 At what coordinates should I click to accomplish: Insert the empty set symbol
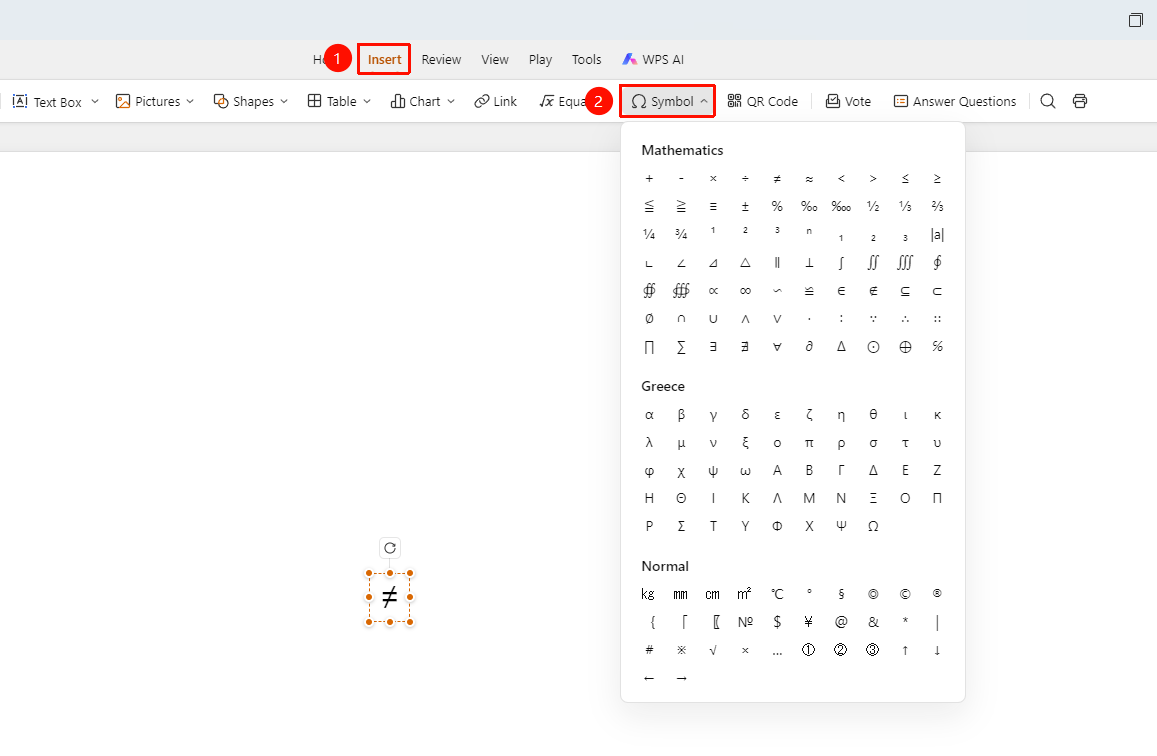tap(649, 319)
